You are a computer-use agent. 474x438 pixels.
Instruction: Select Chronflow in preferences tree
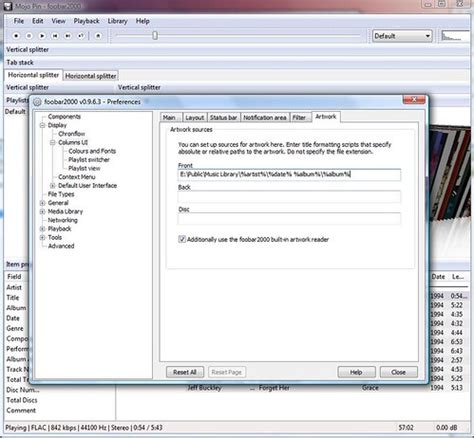tap(71, 134)
